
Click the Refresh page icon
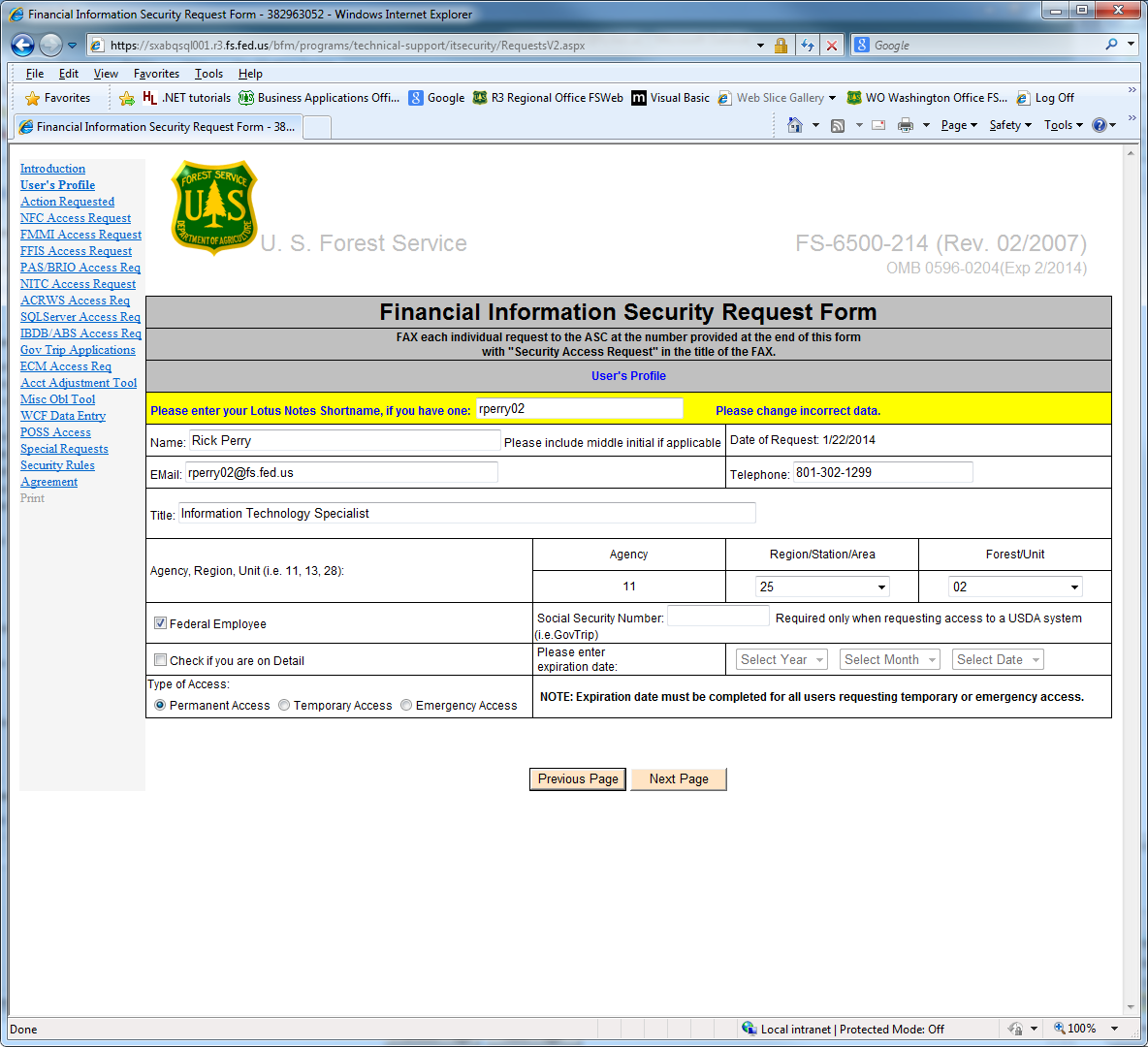807,46
